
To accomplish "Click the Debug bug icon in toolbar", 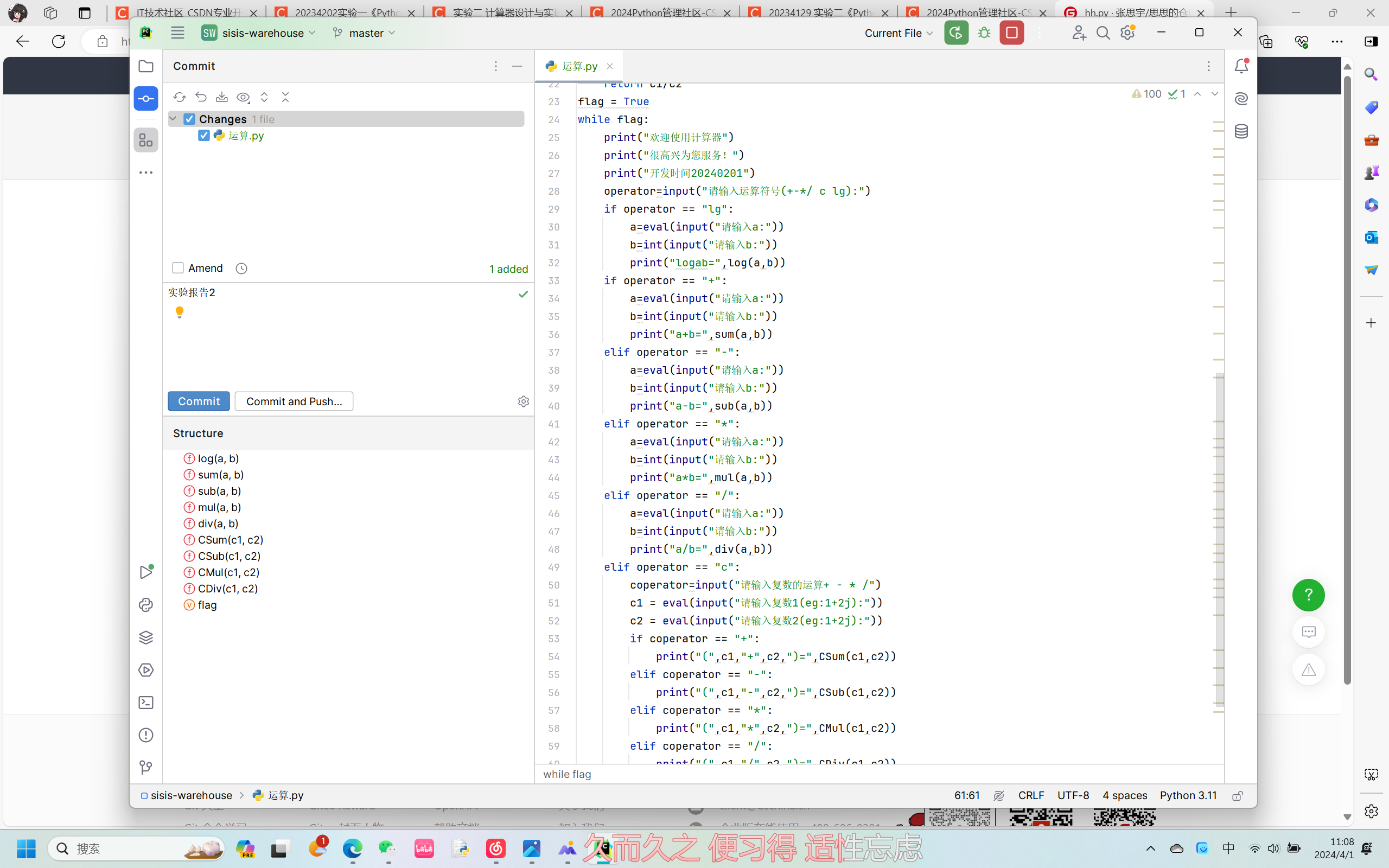I will (984, 33).
